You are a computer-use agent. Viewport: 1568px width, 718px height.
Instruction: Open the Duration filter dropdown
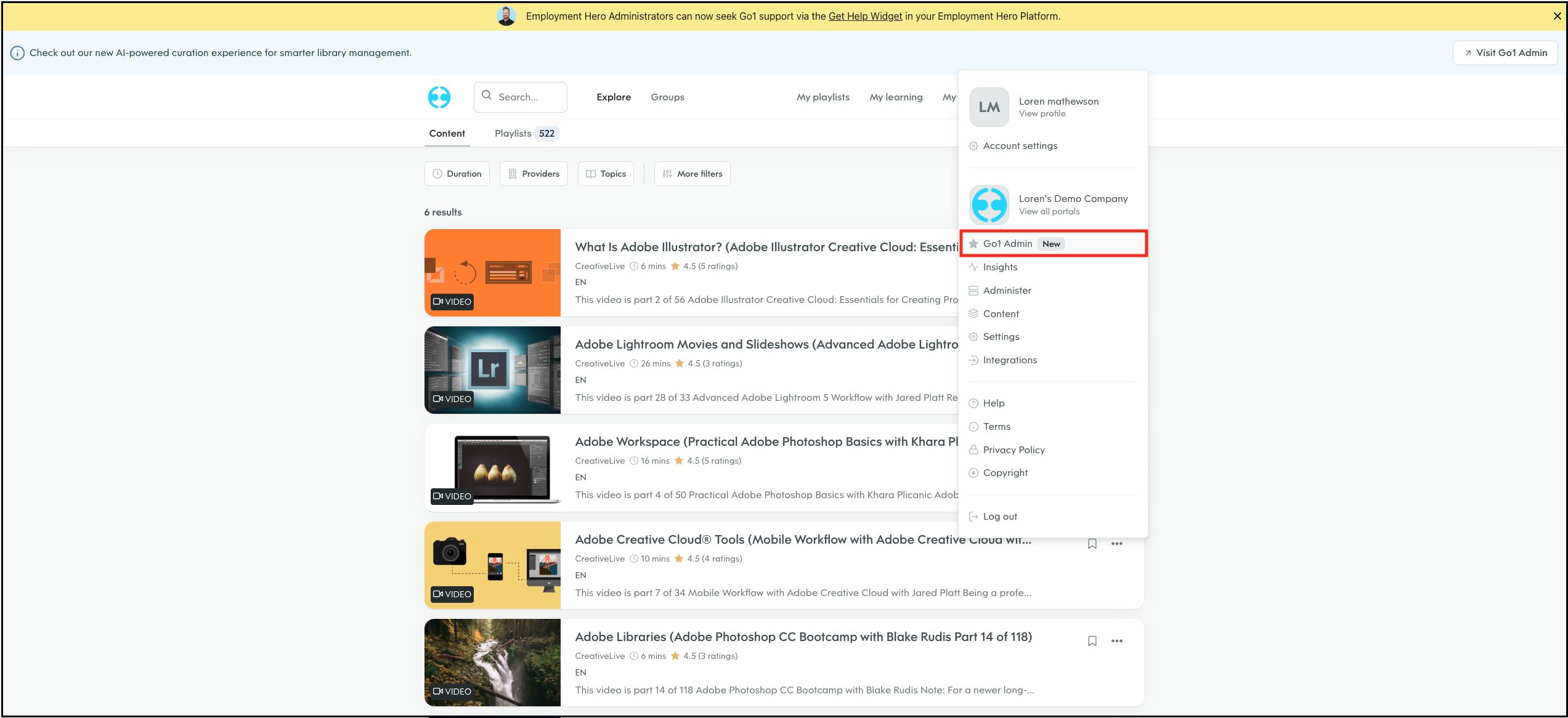tap(457, 174)
